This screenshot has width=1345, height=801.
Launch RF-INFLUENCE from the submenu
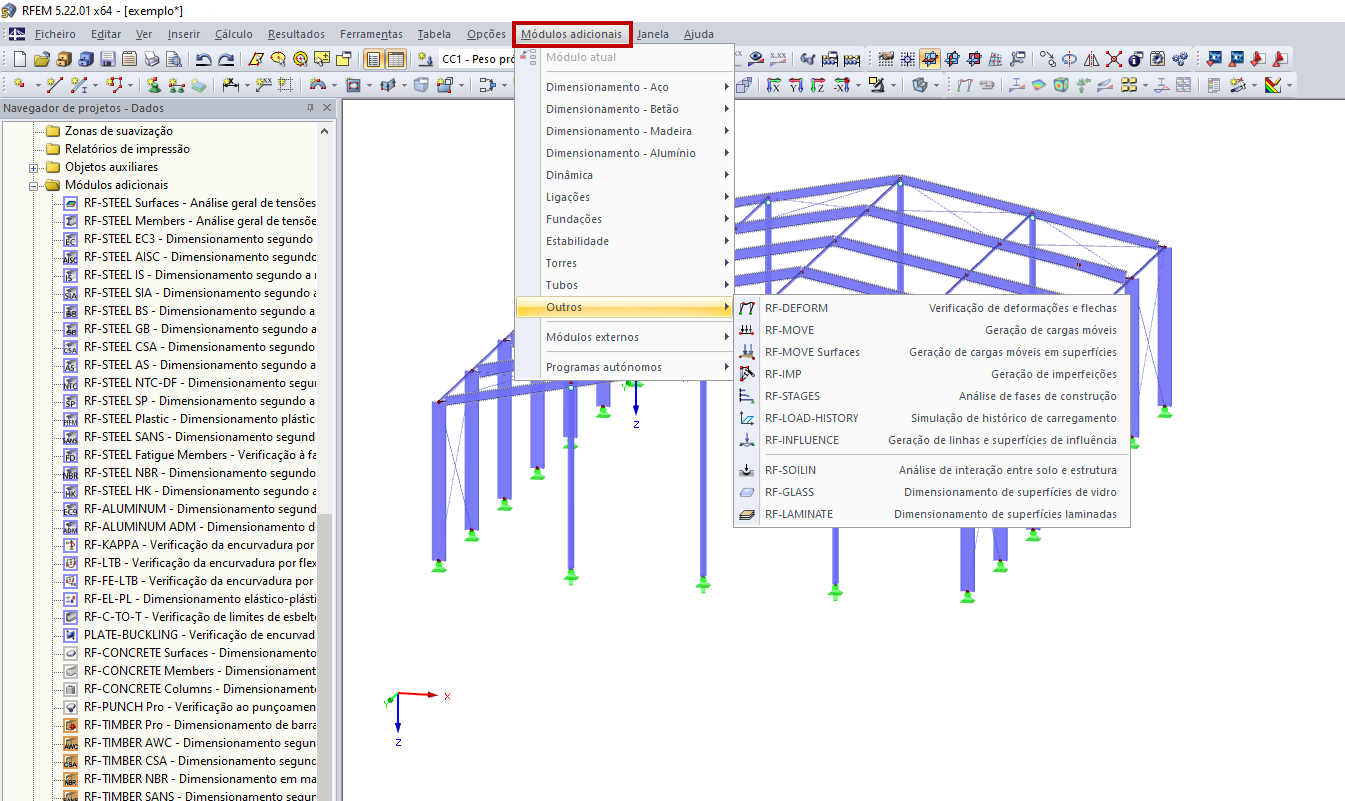tap(931, 440)
